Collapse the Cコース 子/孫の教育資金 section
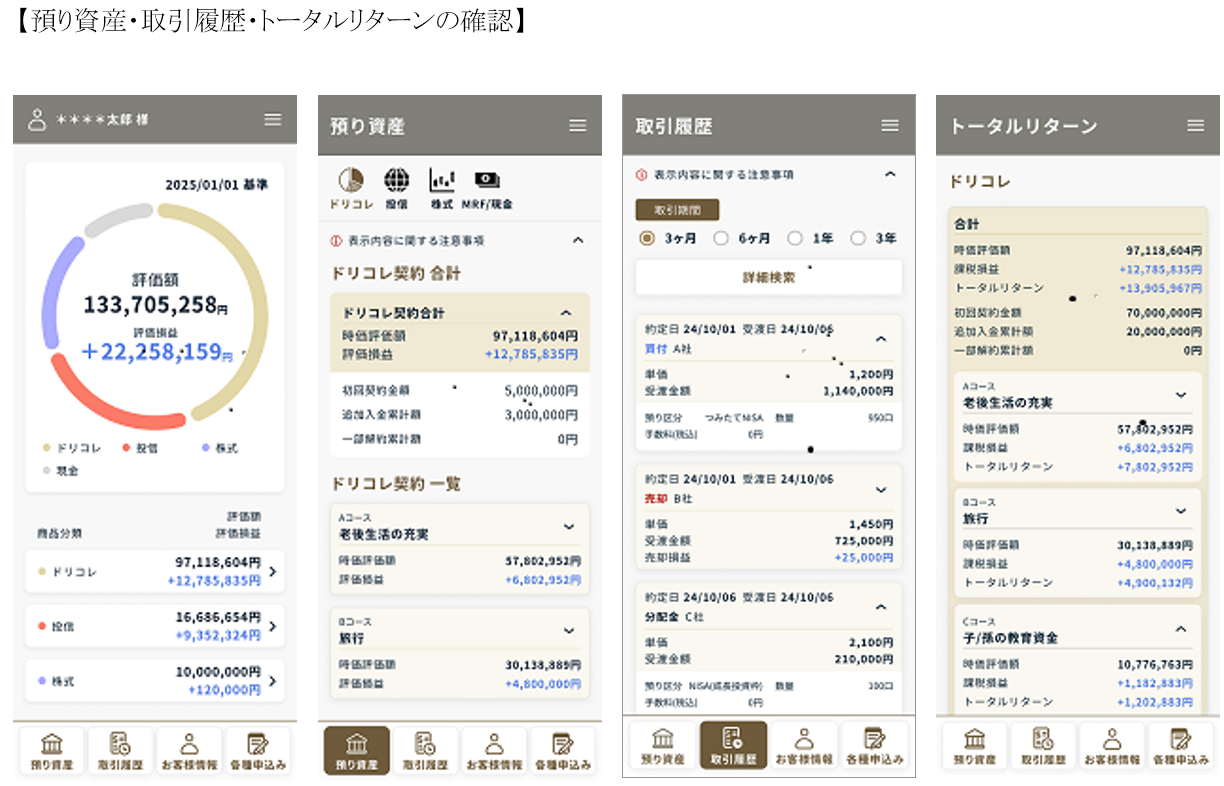The image size is (1224, 786). coord(1181,629)
